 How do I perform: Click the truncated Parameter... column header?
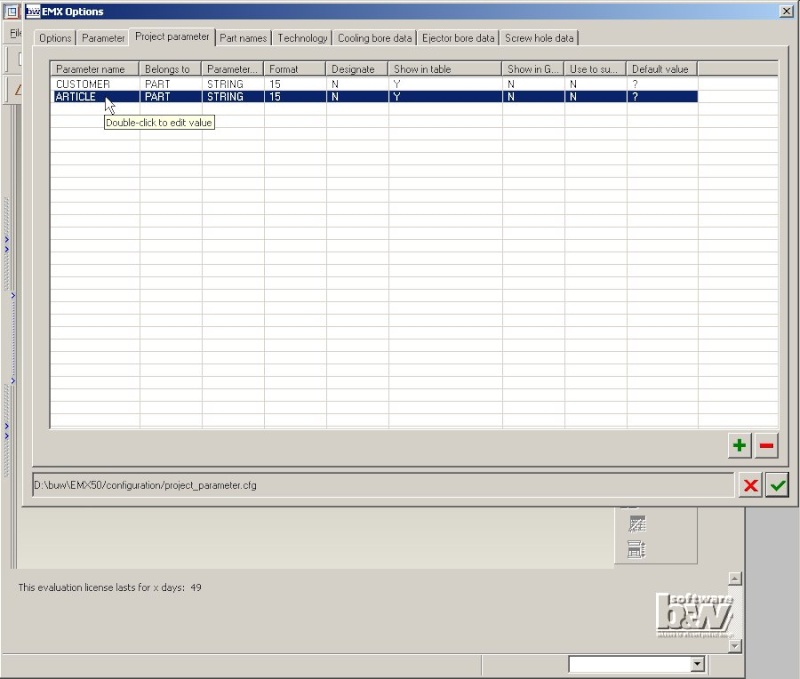pyautogui.click(x=233, y=69)
